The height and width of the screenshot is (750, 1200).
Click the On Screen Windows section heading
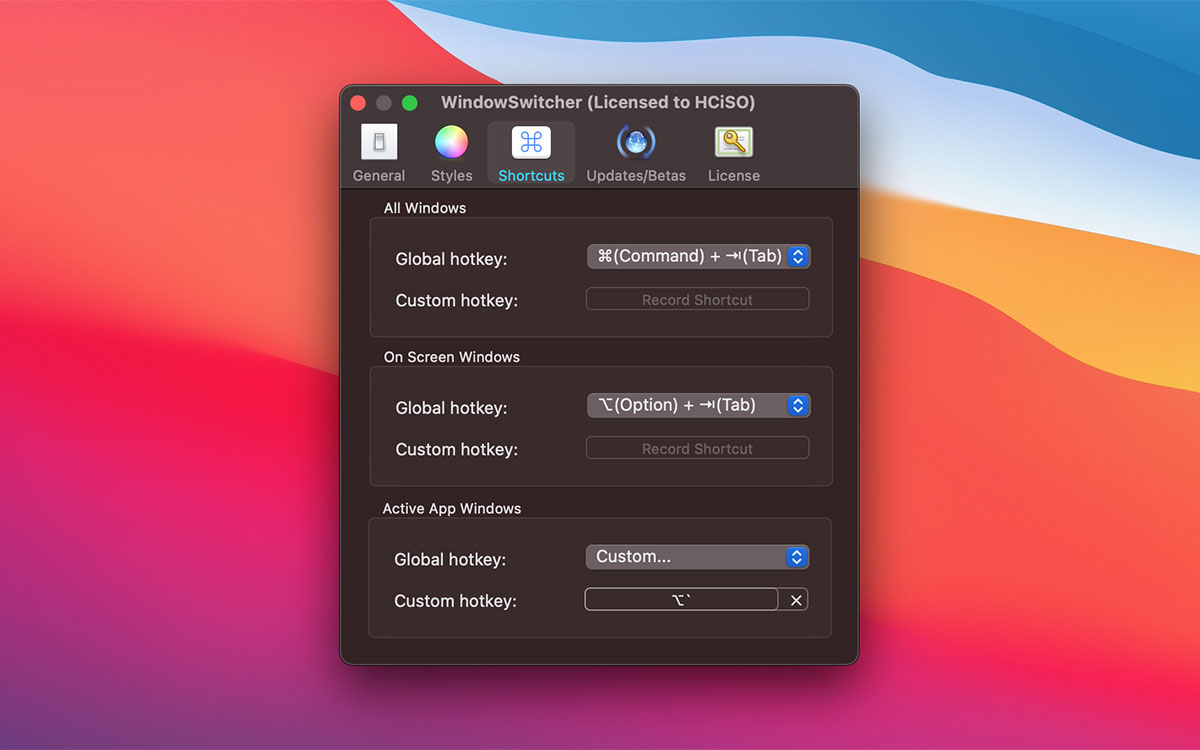pyautogui.click(x=452, y=356)
